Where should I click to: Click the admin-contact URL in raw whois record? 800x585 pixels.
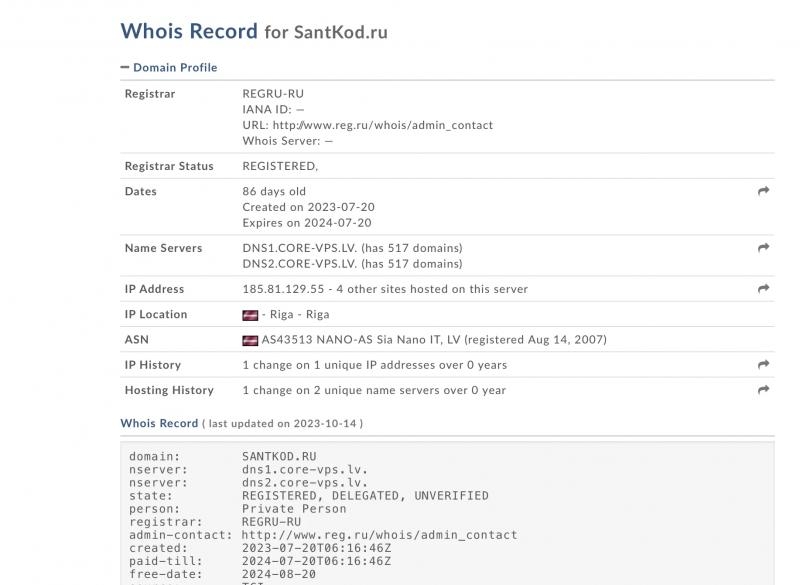(x=380, y=535)
